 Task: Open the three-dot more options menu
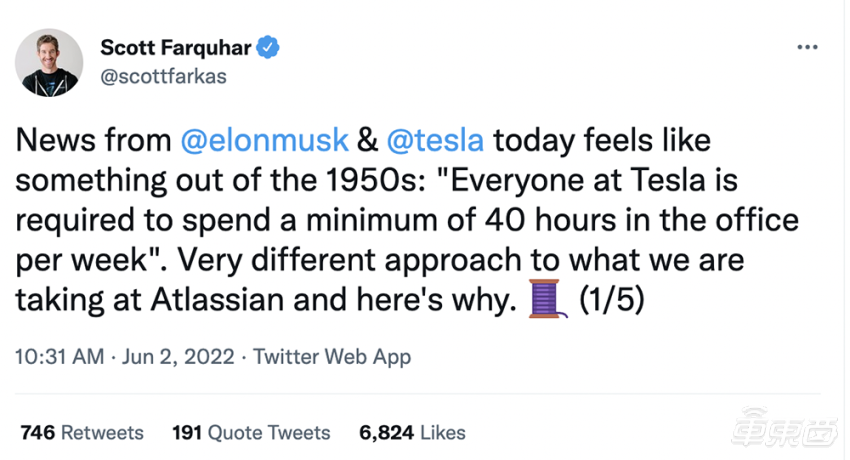(x=808, y=48)
